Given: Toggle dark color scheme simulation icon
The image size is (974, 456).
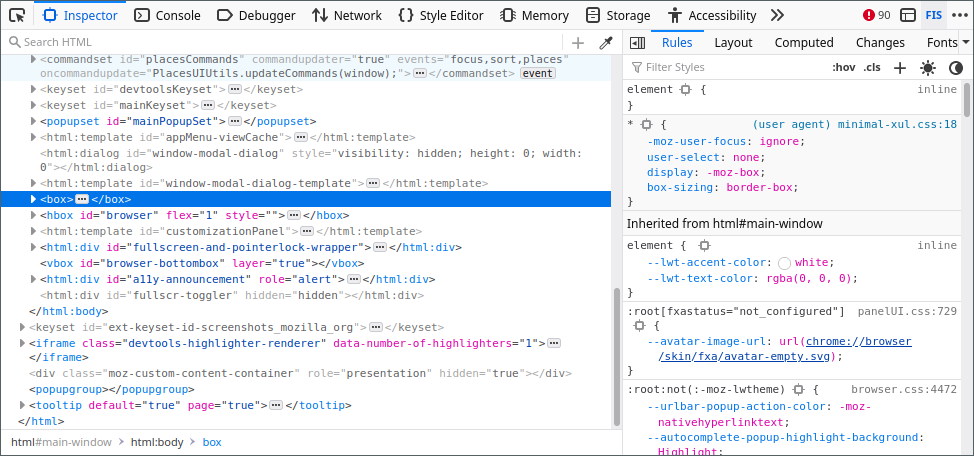Looking at the screenshot, I should (955, 67).
